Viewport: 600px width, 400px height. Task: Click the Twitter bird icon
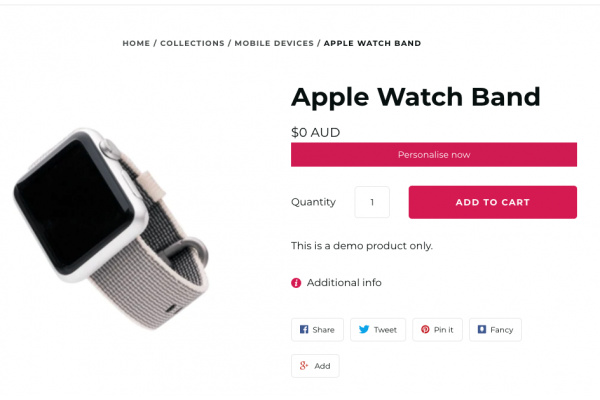[364, 329]
